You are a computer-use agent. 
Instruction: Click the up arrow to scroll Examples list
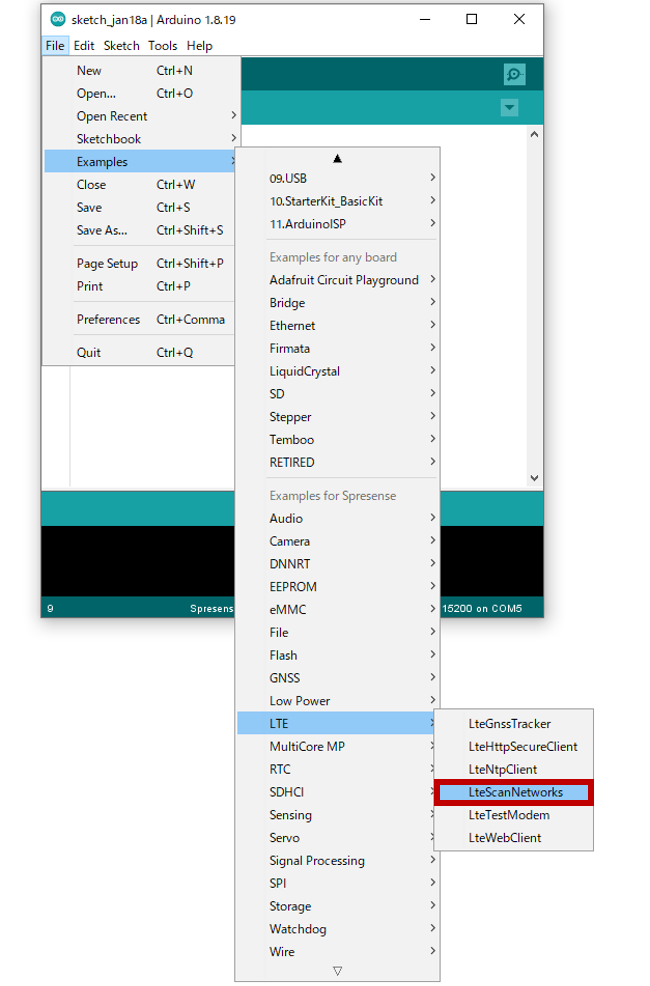click(338, 158)
